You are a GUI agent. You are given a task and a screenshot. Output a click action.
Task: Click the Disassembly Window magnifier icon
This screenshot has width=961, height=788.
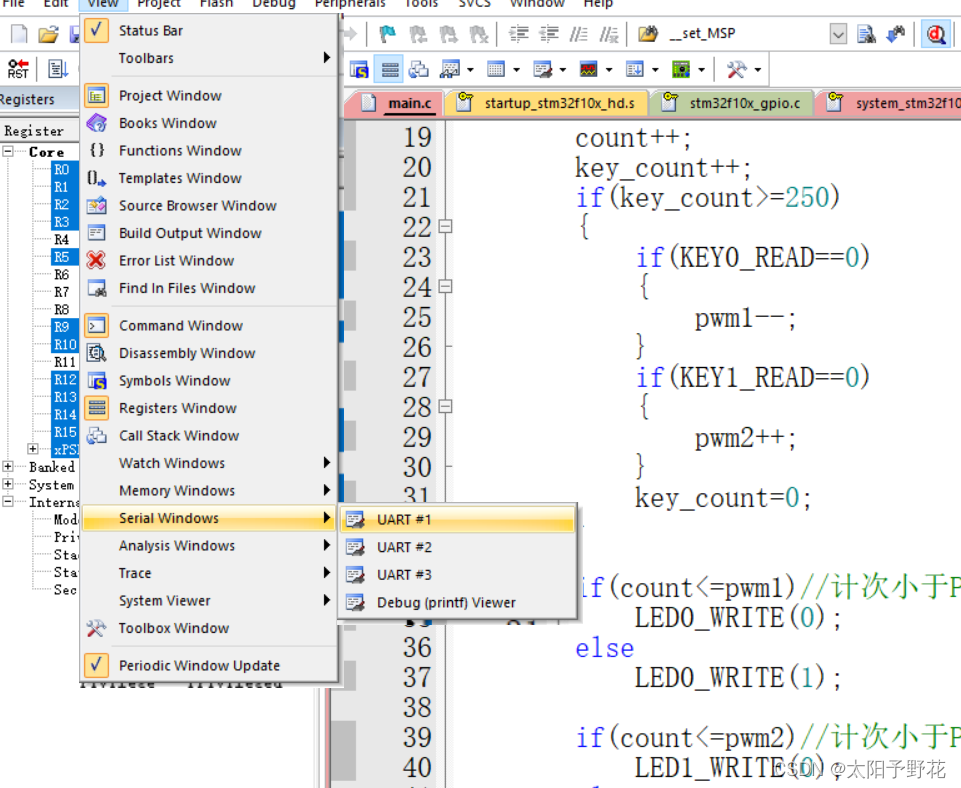pos(96,353)
